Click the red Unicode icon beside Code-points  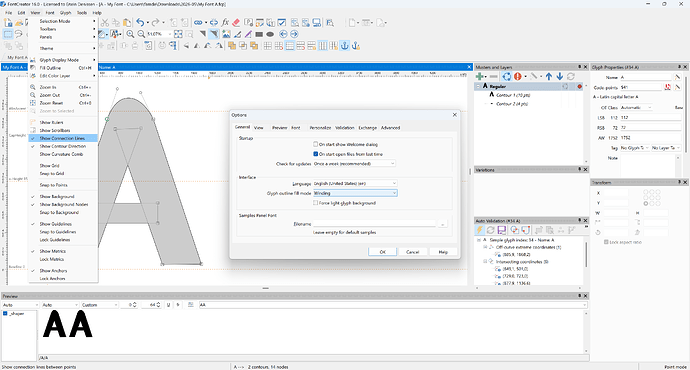pos(668,87)
